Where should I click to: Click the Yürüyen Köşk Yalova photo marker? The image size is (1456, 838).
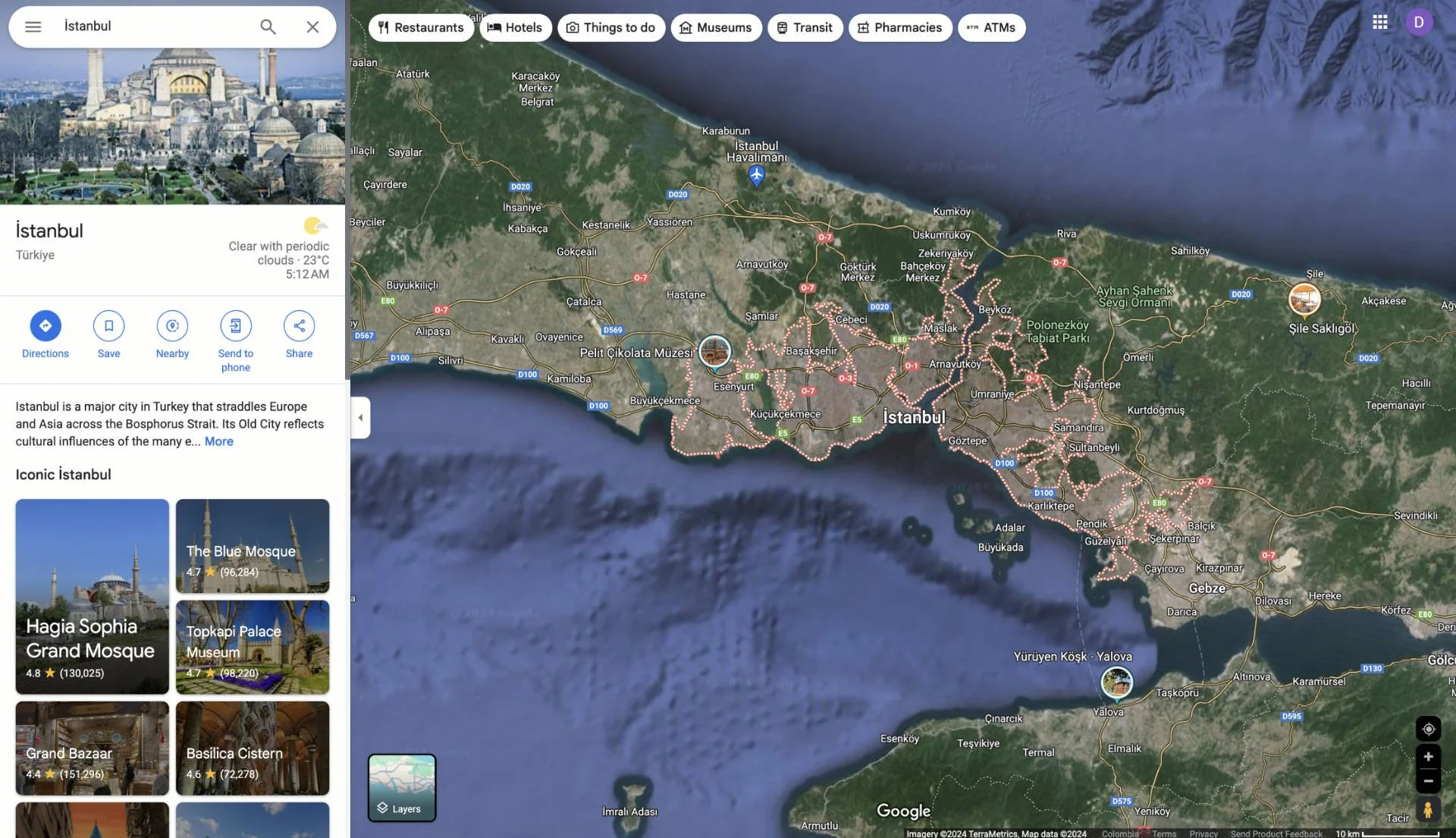tap(1116, 683)
